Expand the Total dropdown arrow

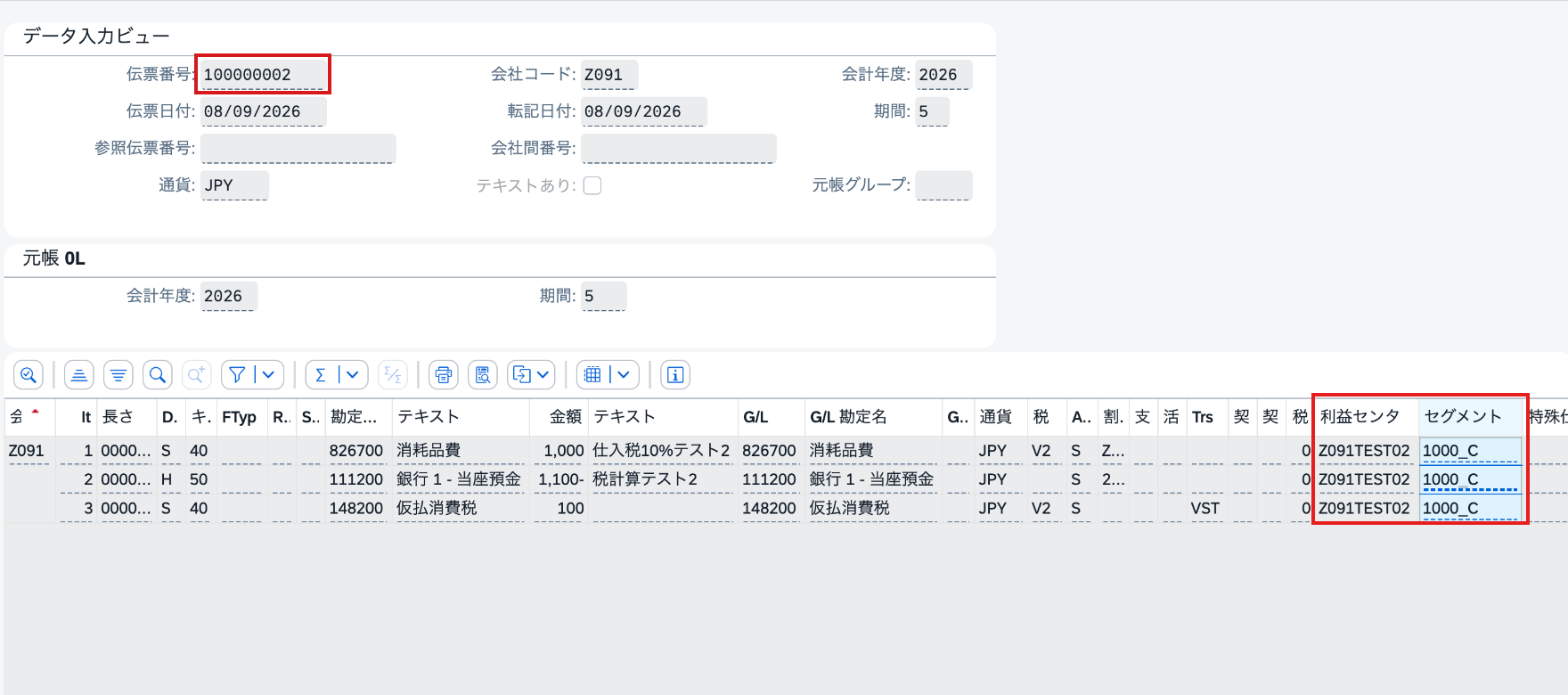coord(352,375)
